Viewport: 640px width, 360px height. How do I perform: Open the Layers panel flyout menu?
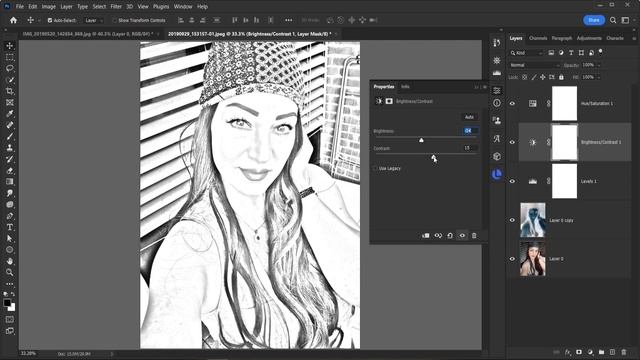(x=634, y=38)
